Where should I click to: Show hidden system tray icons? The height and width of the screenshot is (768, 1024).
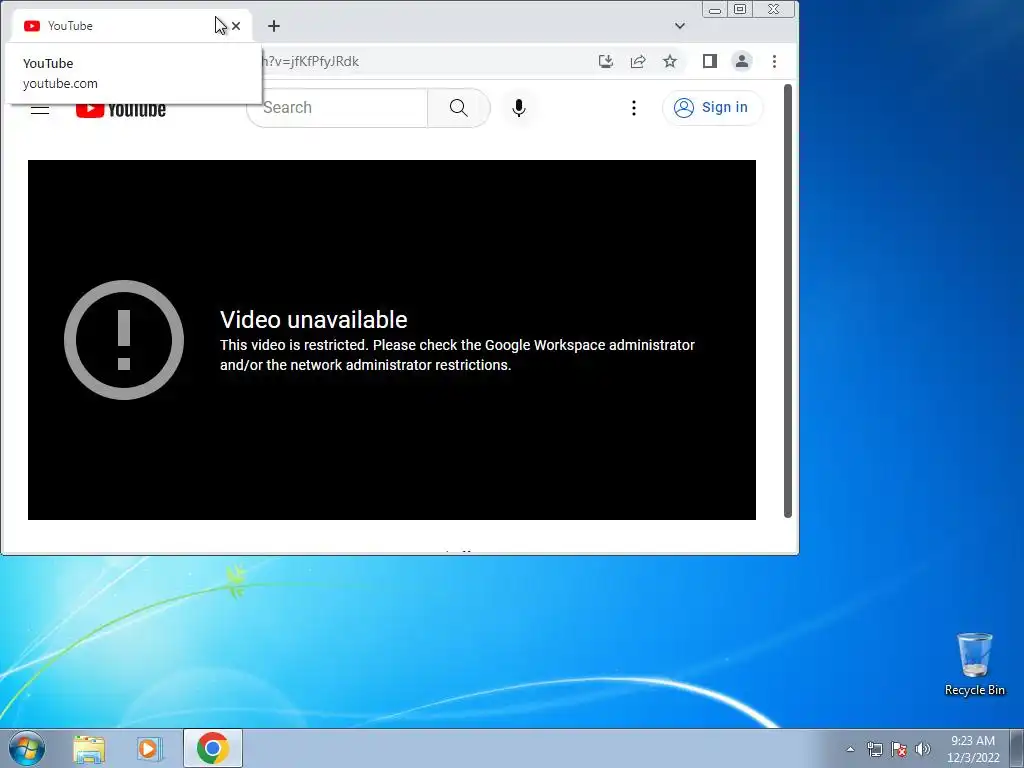pyautogui.click(x=850, y=749)
